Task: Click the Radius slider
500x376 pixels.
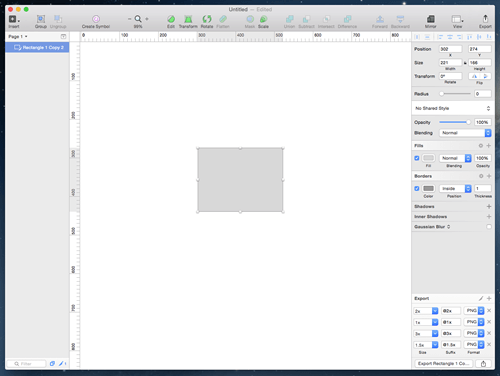Action: (x=455, y=94)
